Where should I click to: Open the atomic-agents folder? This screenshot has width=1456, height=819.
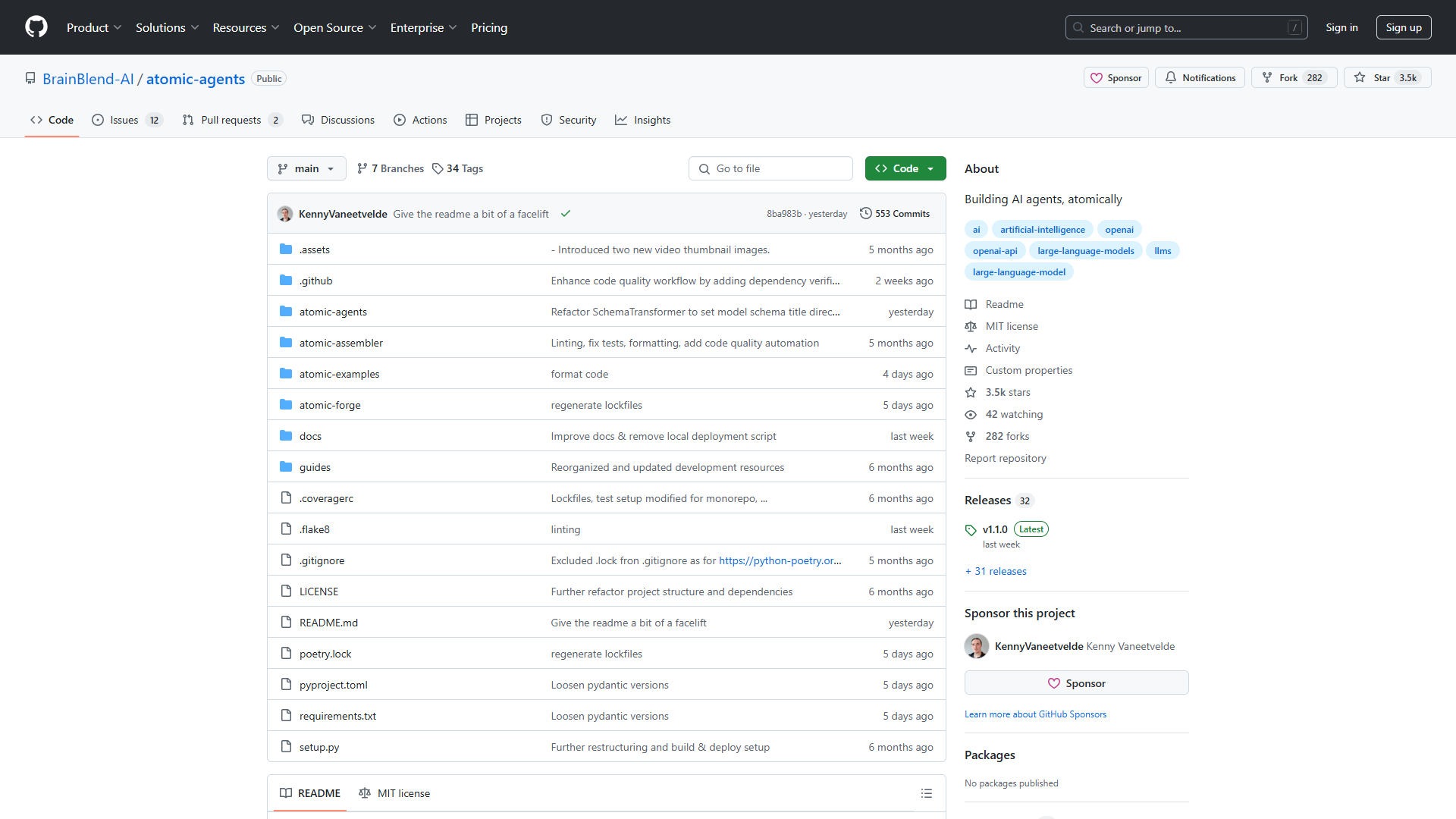click(333, 312)
